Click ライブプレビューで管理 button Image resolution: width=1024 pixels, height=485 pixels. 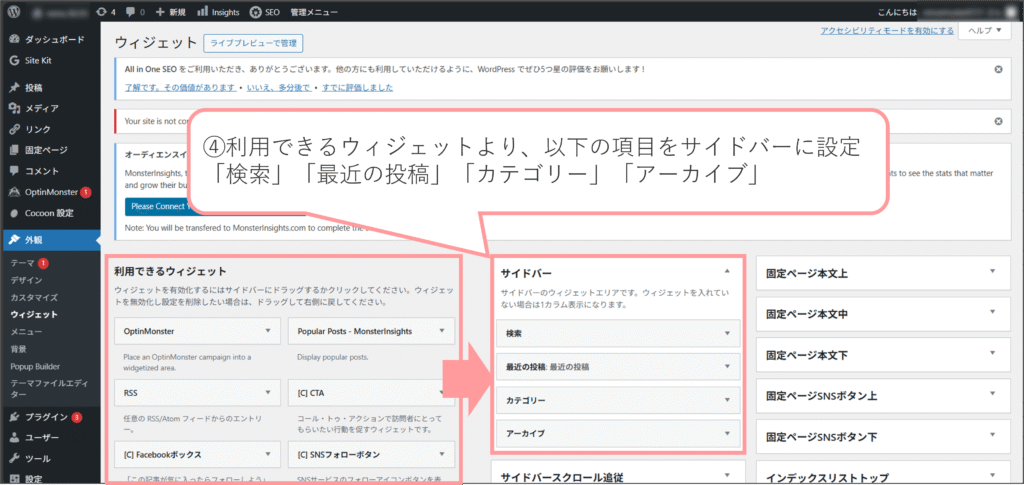pos(252,43)
